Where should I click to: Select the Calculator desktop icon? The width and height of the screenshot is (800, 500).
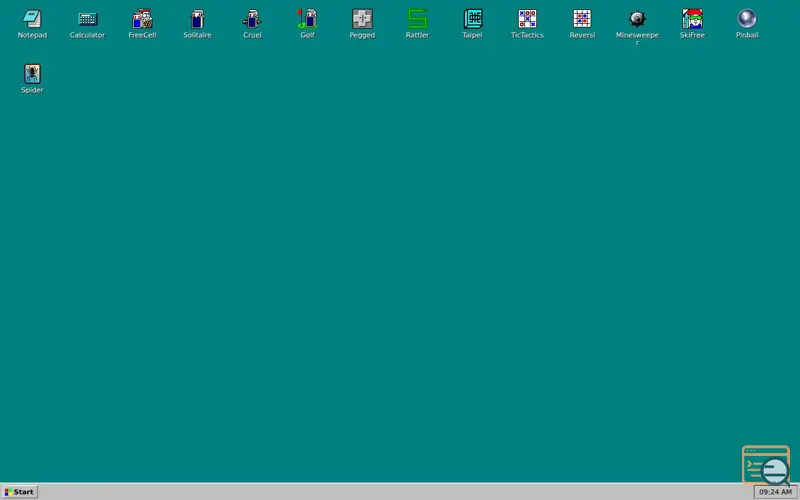tap(87, 19)
